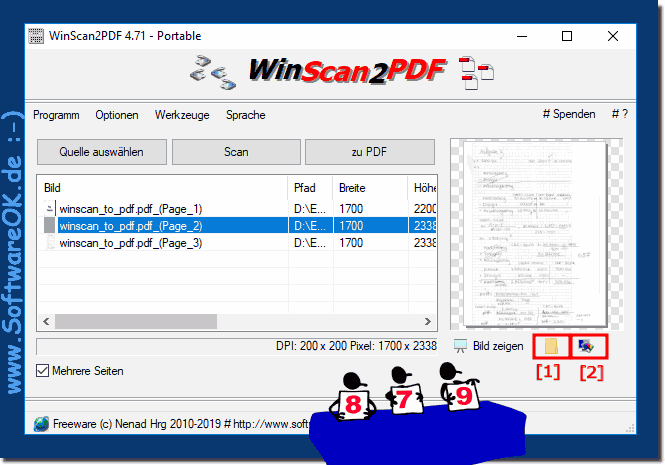
Task: Click the globe icon in status bar
Action: click(41, 424)
